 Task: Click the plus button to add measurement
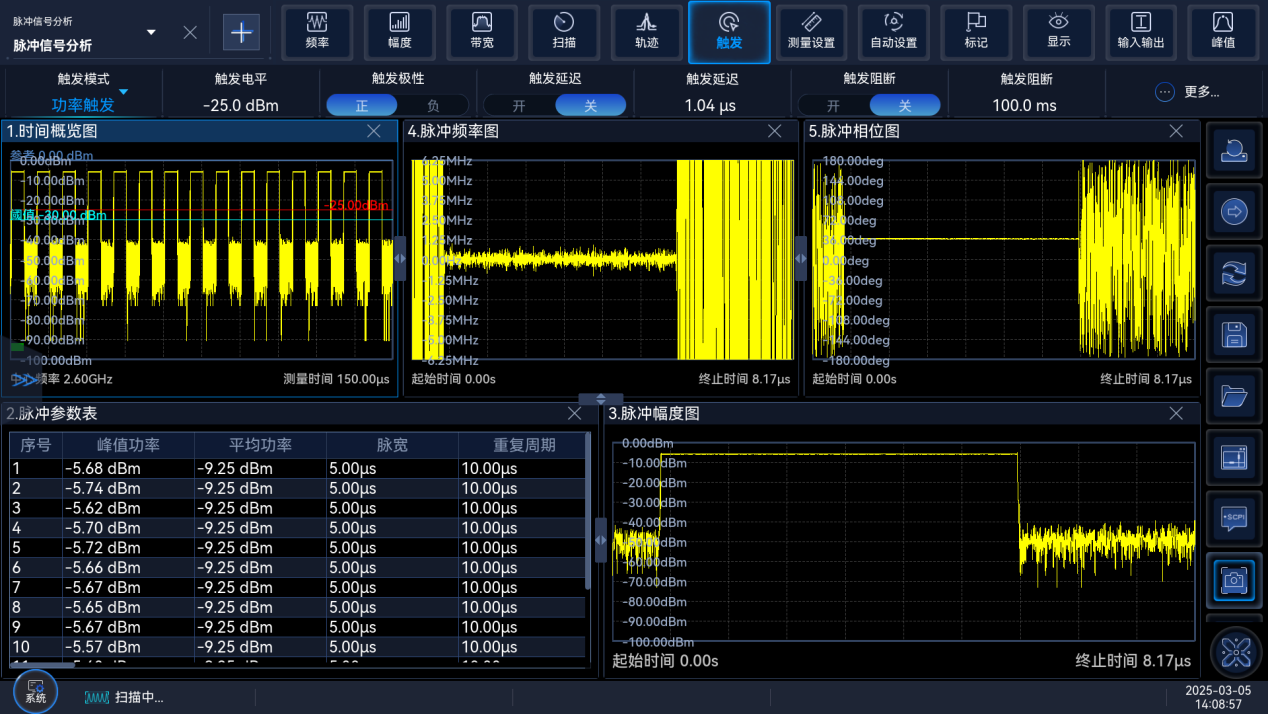tap(242, 32)
